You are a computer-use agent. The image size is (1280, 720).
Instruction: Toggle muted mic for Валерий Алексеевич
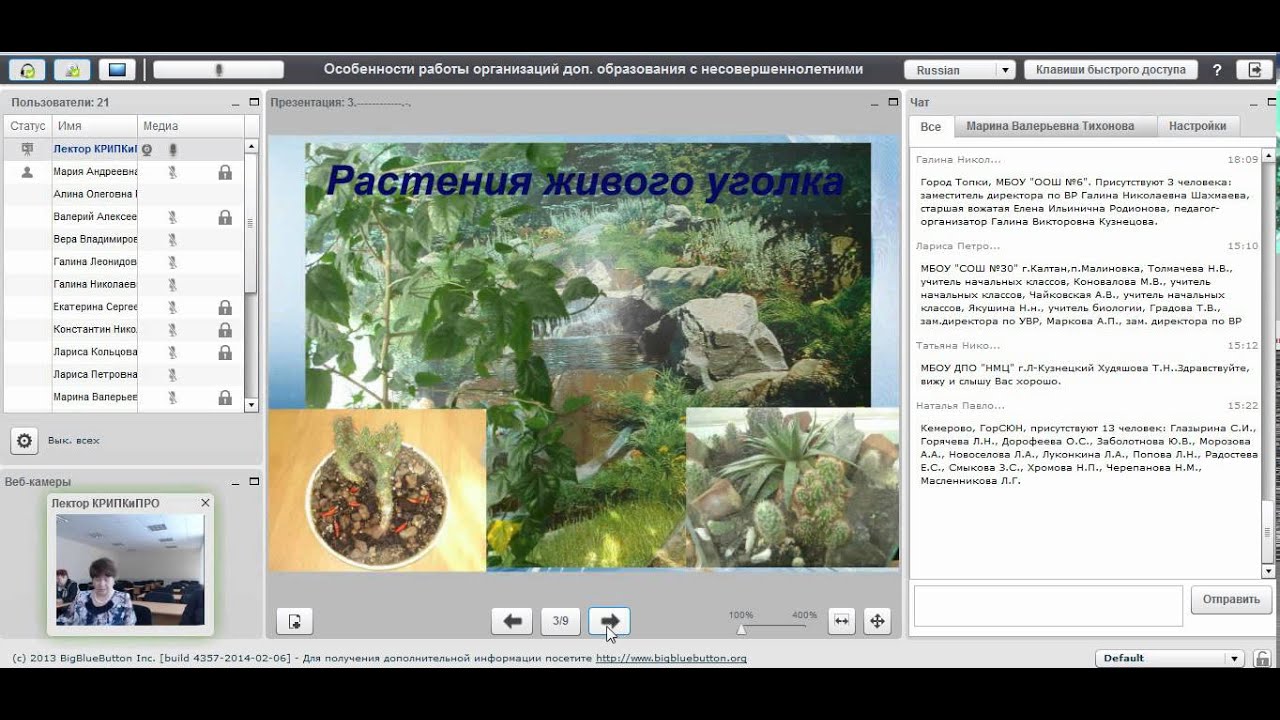tap(172, 217)
